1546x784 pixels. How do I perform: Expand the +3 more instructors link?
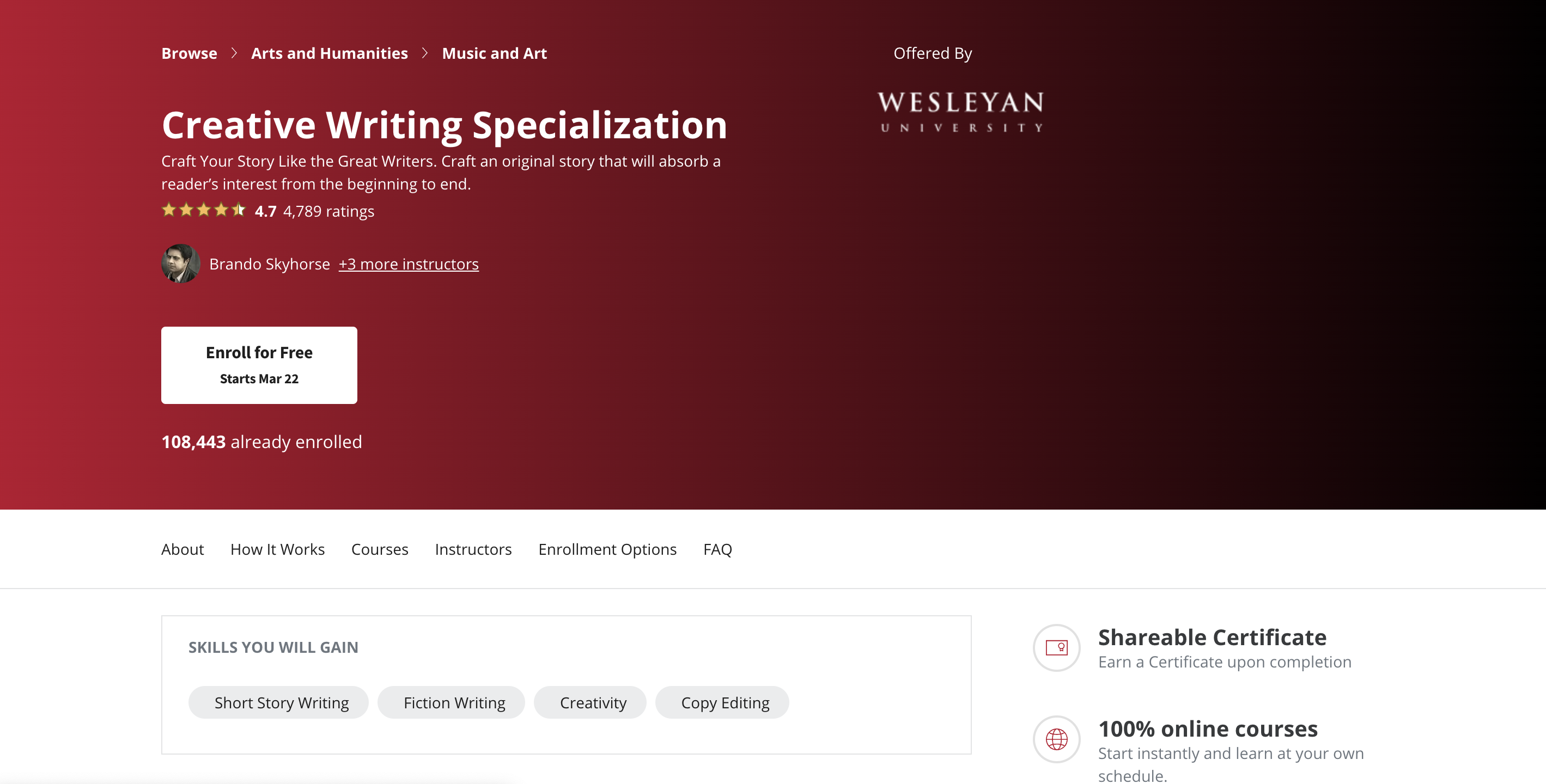point(409,264)
